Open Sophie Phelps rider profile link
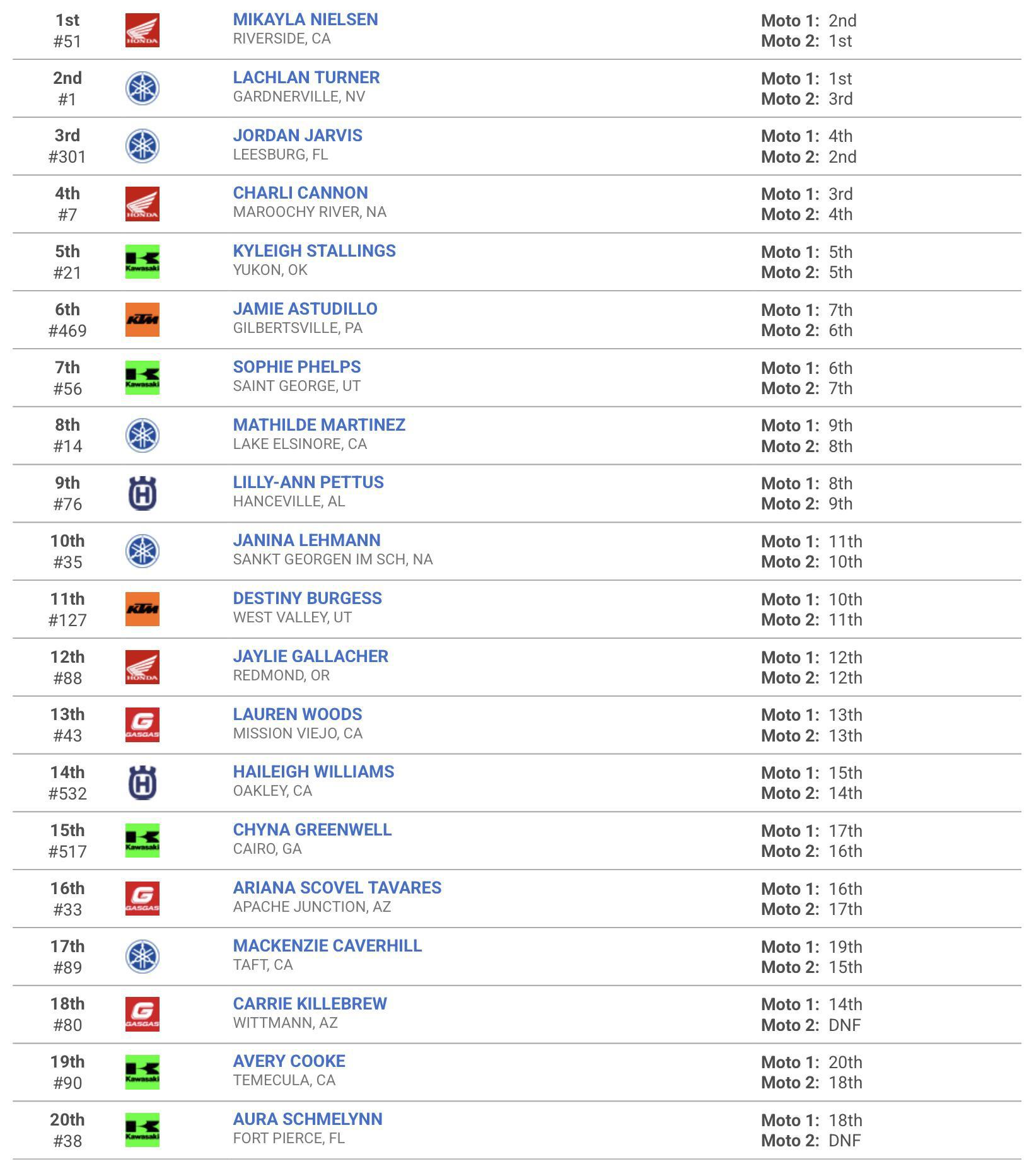Viewport: 1034px width, 1176px height. coord(297,367)
